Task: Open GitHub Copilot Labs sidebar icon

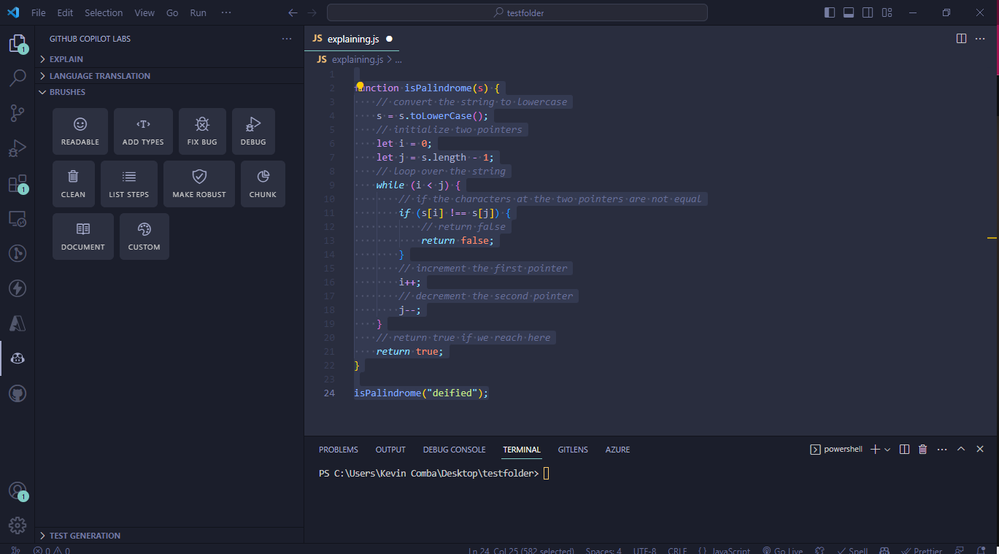Action: 17,358
